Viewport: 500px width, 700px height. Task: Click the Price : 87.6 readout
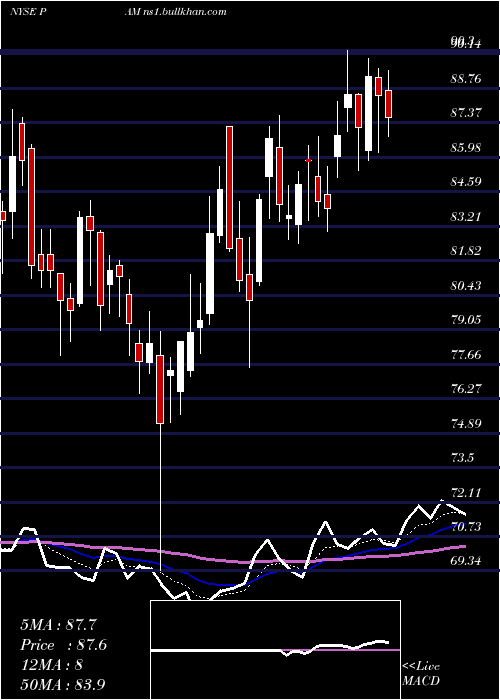(x=63, y=645)
